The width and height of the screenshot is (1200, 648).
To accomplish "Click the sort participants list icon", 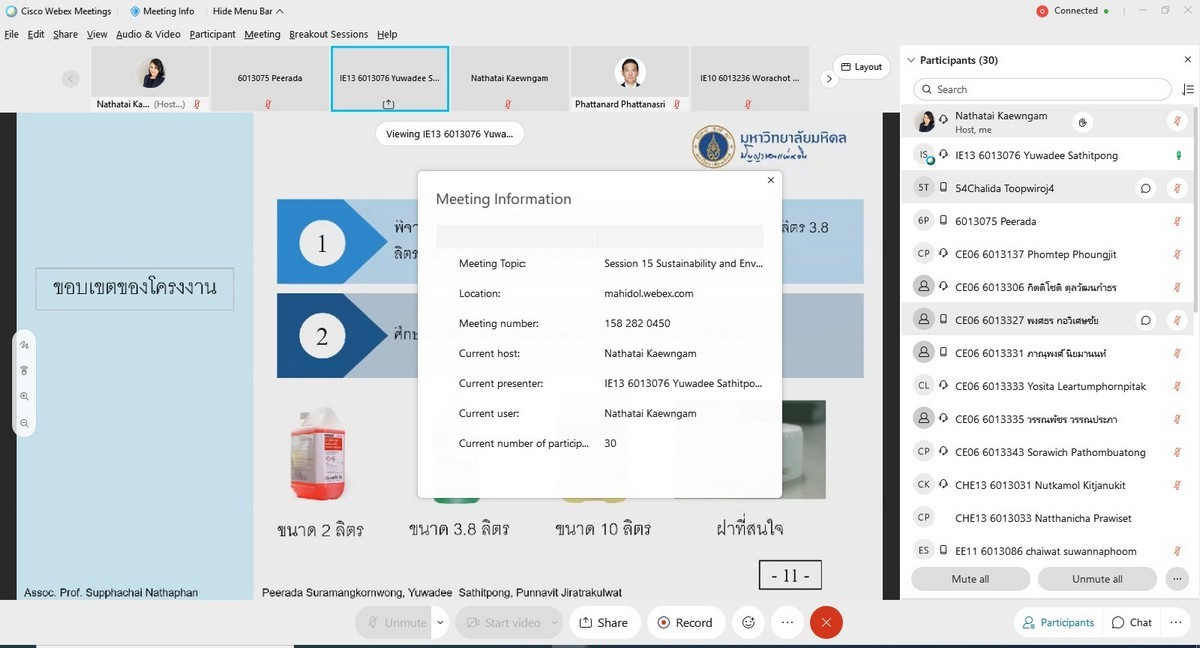I will point(1187,90).
